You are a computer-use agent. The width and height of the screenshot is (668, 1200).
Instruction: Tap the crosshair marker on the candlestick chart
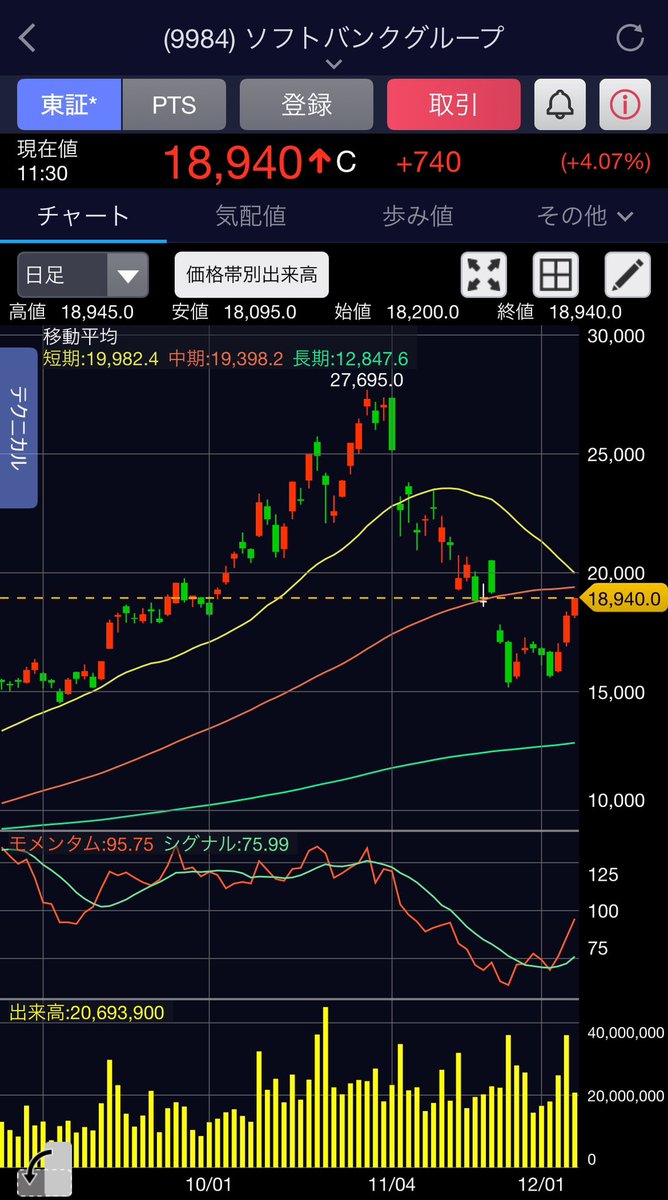(x=483, y=599)
